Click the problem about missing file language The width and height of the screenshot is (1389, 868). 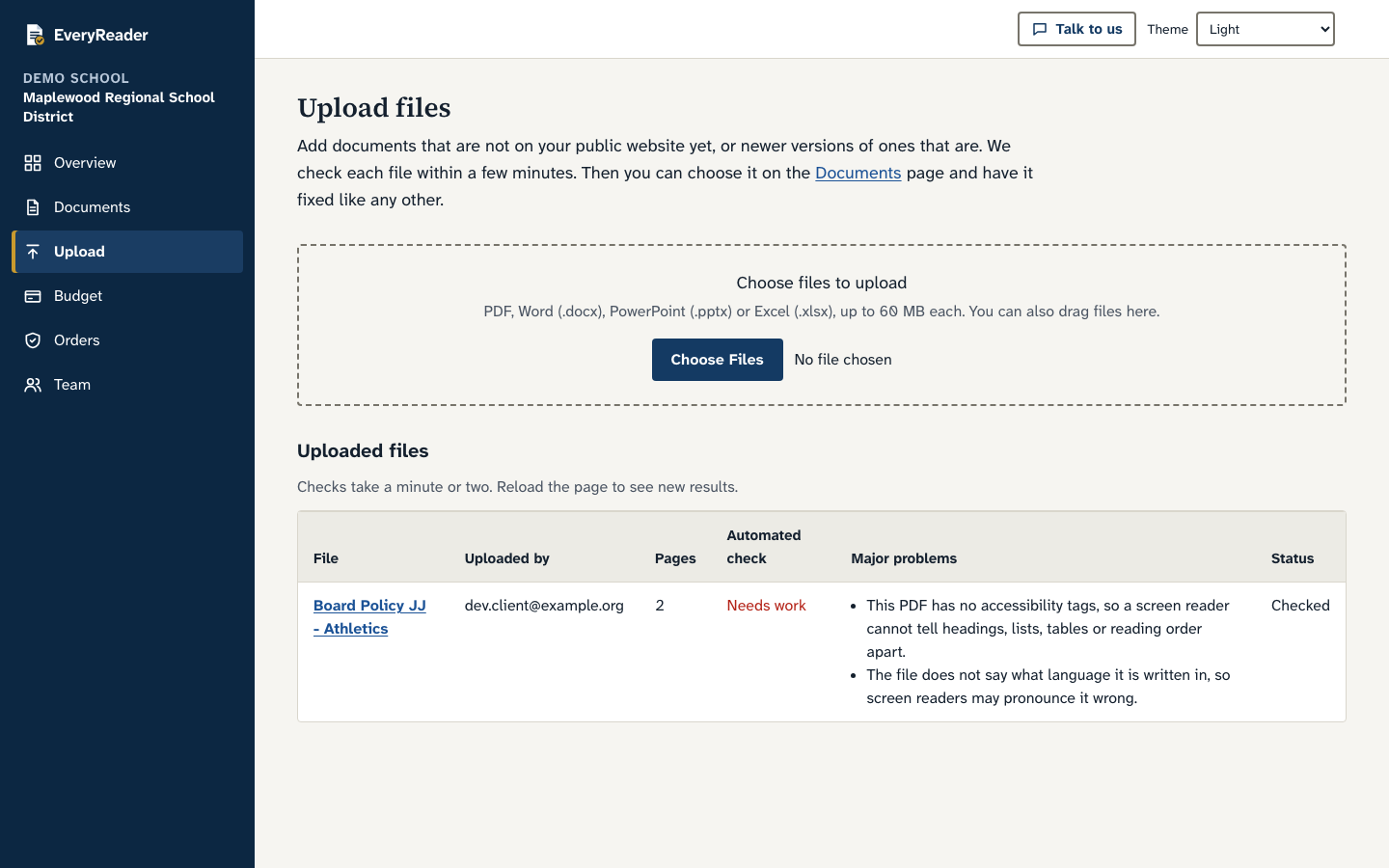pos(1048,687)
